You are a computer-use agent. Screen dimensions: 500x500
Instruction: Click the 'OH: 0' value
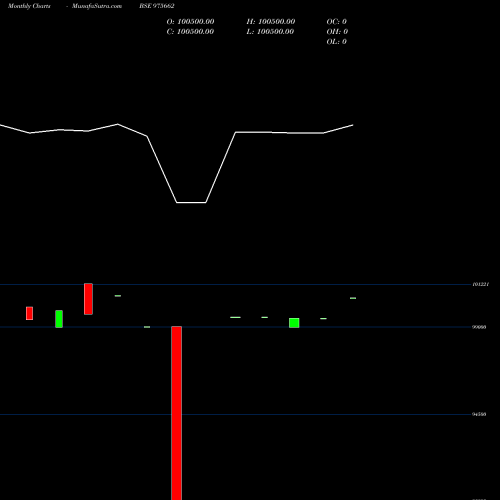point(337,32)
